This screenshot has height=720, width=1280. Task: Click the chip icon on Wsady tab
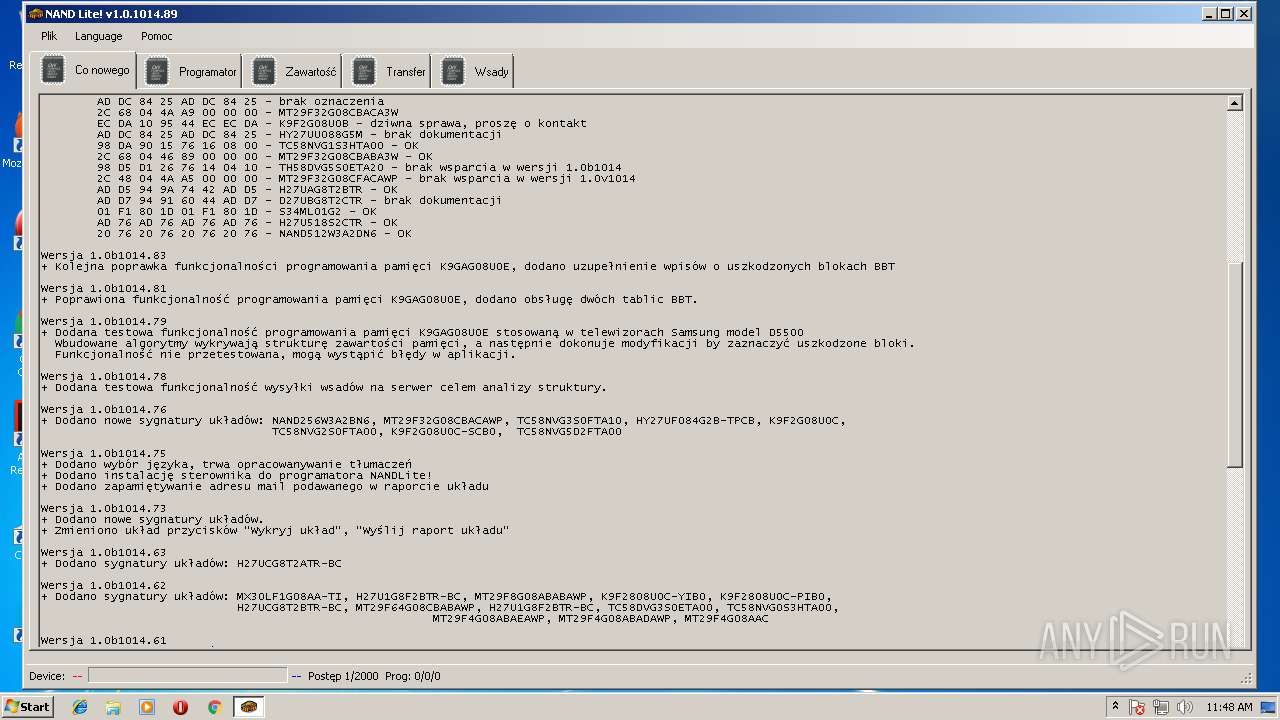pyautogui.click(x=452, y=72)
